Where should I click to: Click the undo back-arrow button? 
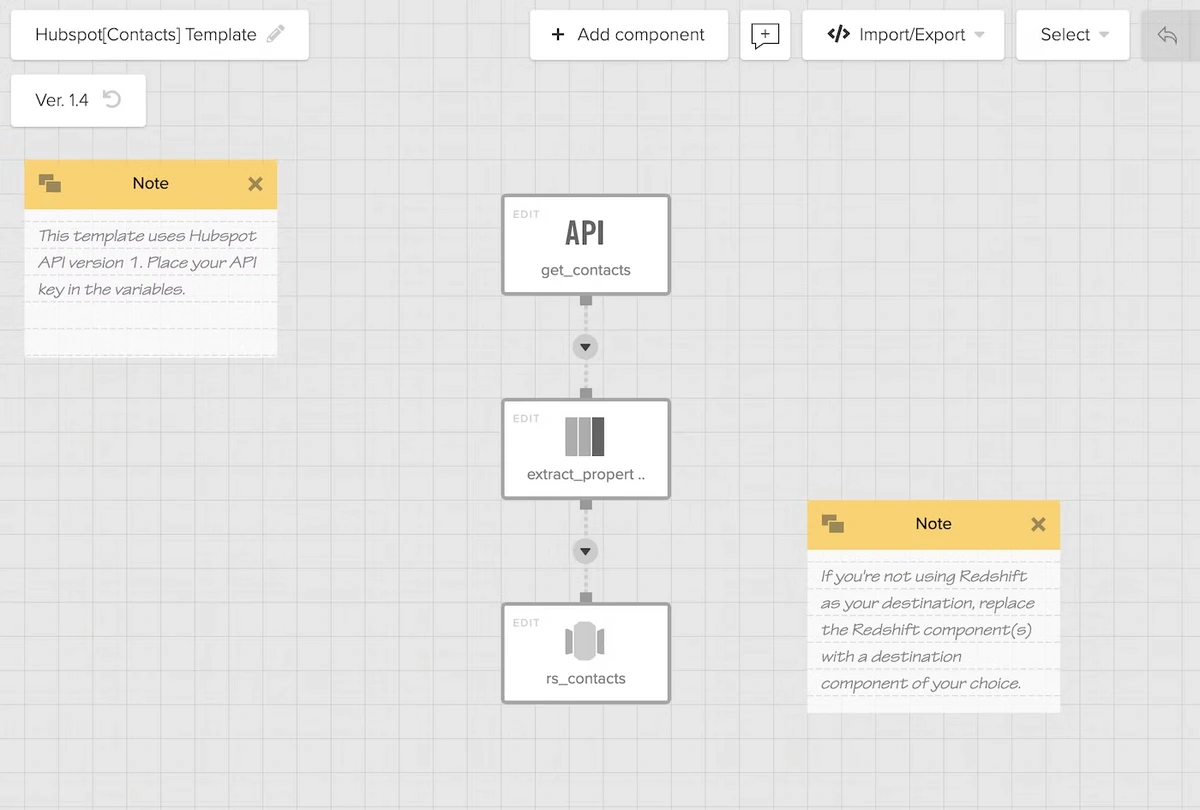pos(1167,35)
